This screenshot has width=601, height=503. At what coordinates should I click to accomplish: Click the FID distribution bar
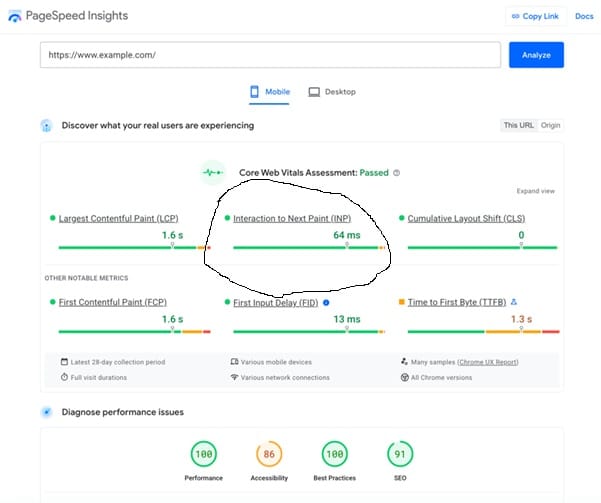coord(309,332)
